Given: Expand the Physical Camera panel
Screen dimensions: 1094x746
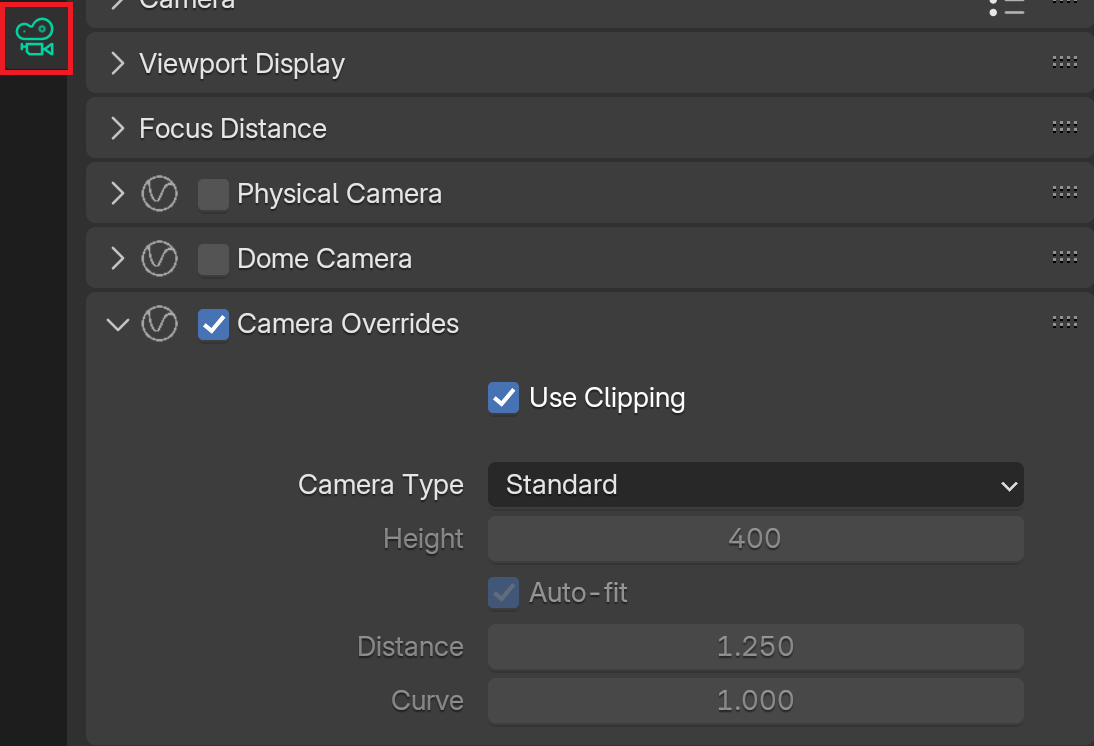Looking at the screenshot, I should [x=118, y=193].
